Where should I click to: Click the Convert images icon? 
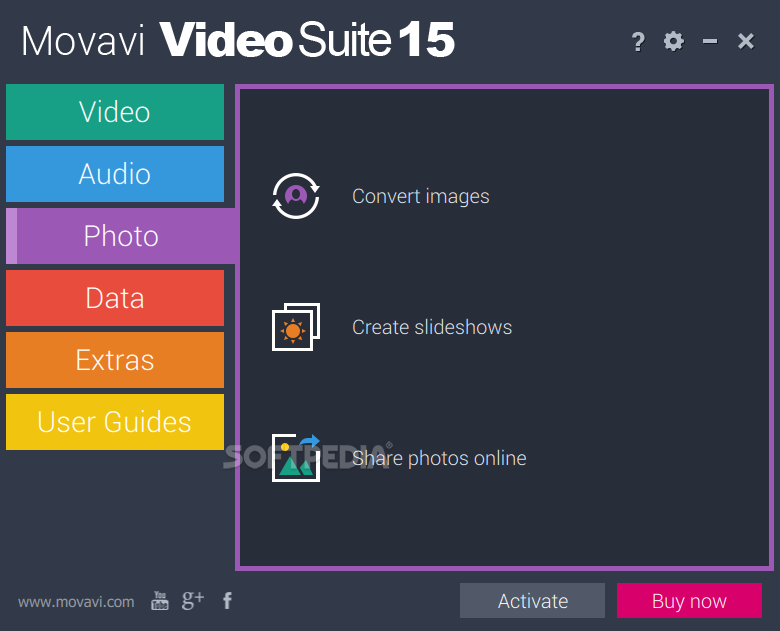click(x=296, y=196)
